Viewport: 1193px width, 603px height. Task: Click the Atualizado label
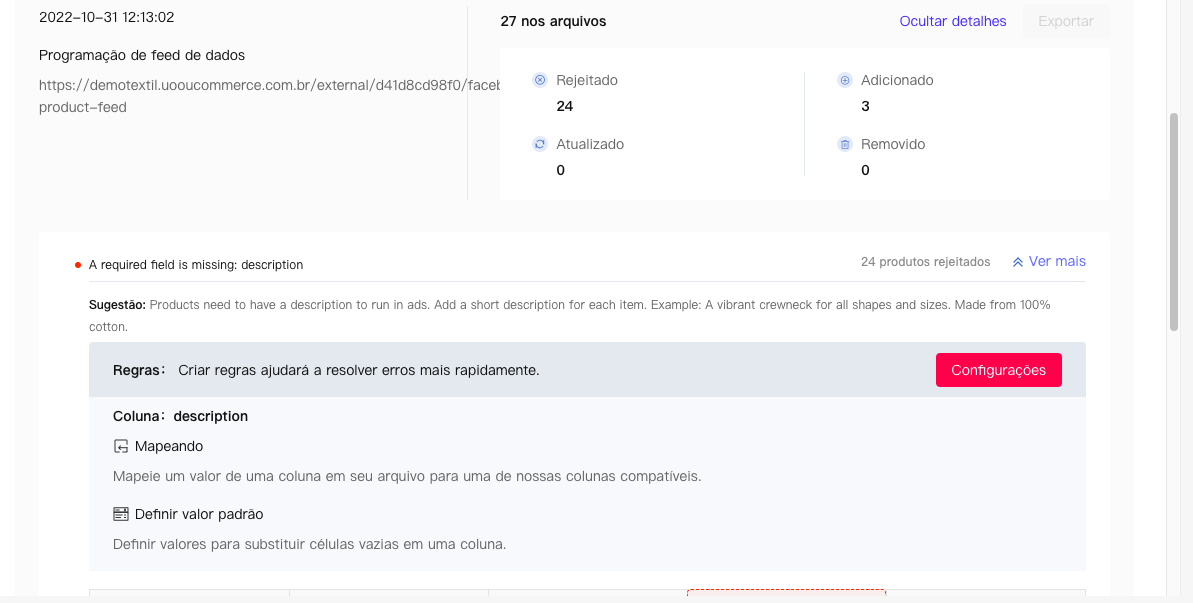(590, 144)
